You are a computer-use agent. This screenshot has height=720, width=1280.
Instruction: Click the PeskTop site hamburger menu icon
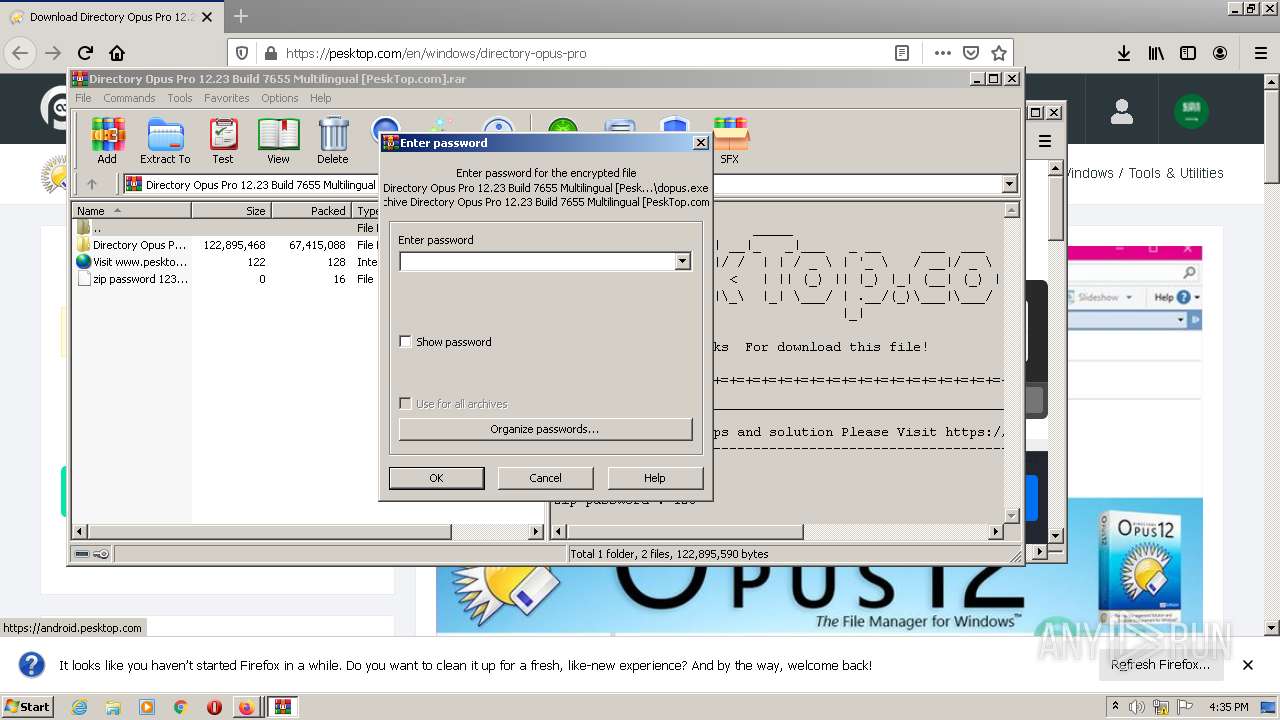pos(1045,141)
